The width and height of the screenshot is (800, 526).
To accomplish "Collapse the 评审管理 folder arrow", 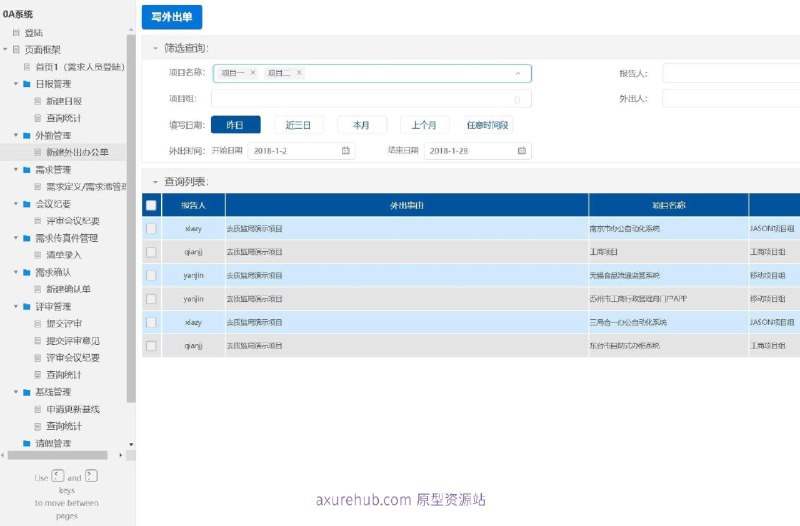I will [x=16, y=306].
